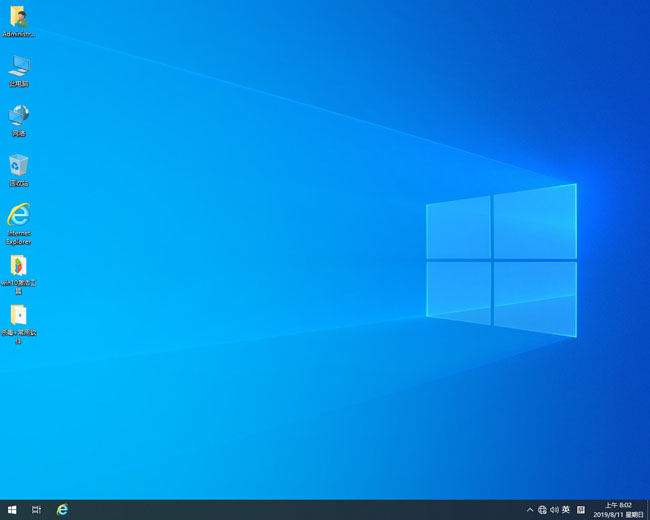
Task: Click the Windows logo on wallpaper
Action: pos(501,260)
